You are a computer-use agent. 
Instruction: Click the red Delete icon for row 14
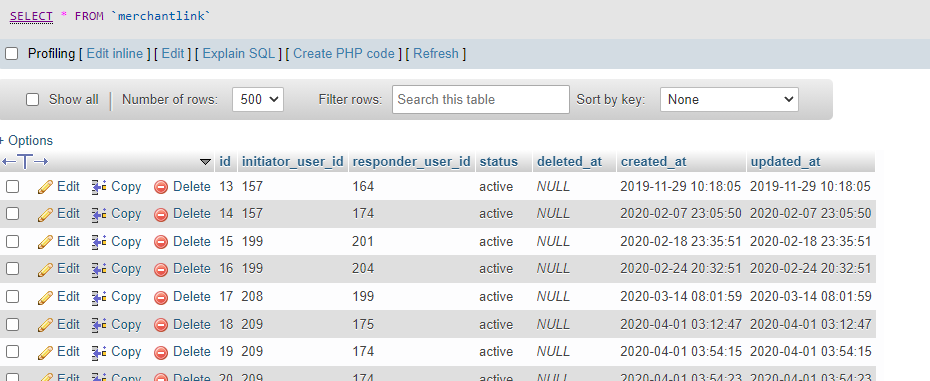(x=161, y=215)
